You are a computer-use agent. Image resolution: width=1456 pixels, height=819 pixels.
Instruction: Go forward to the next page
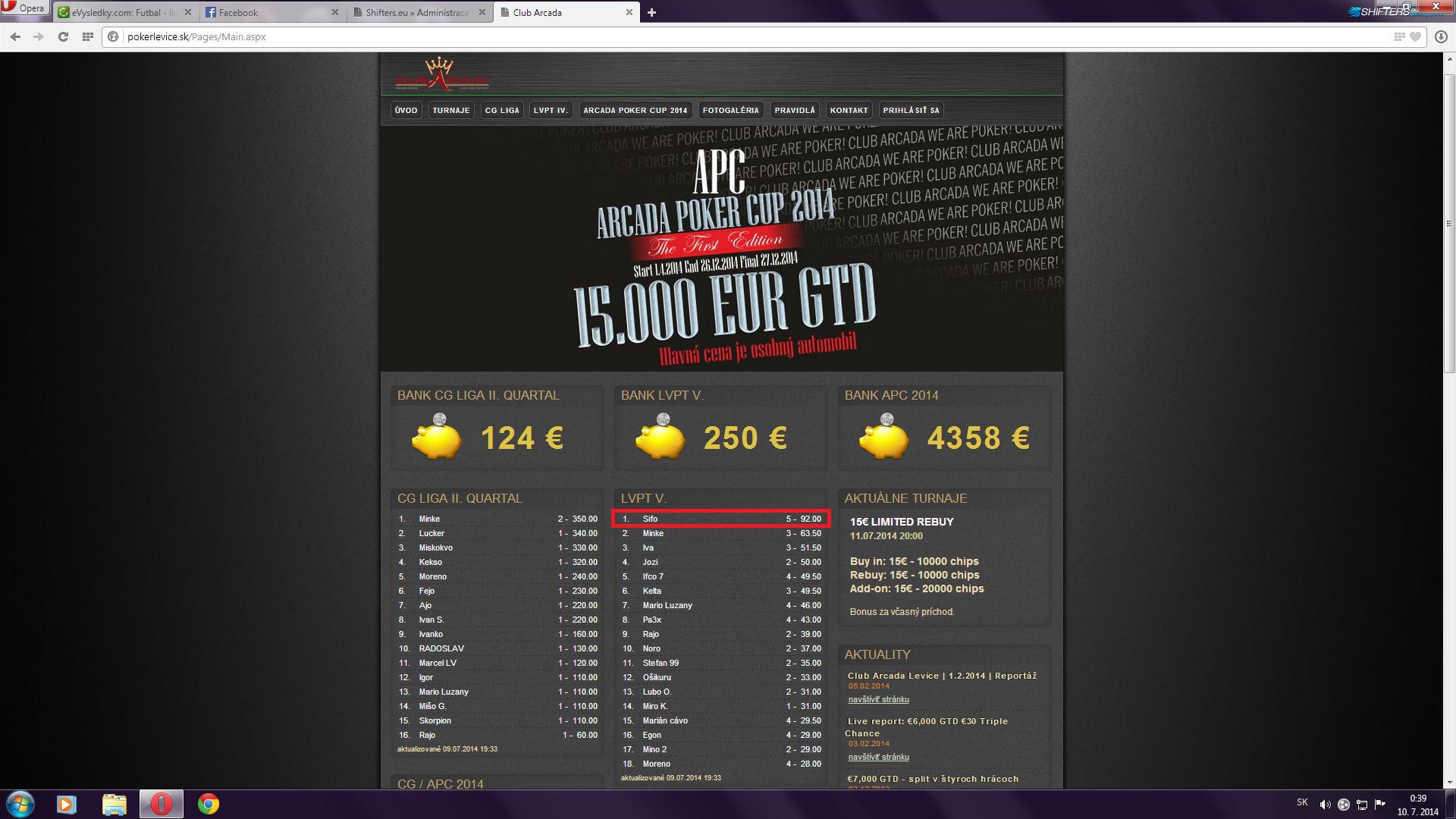(x=39, y=36)
